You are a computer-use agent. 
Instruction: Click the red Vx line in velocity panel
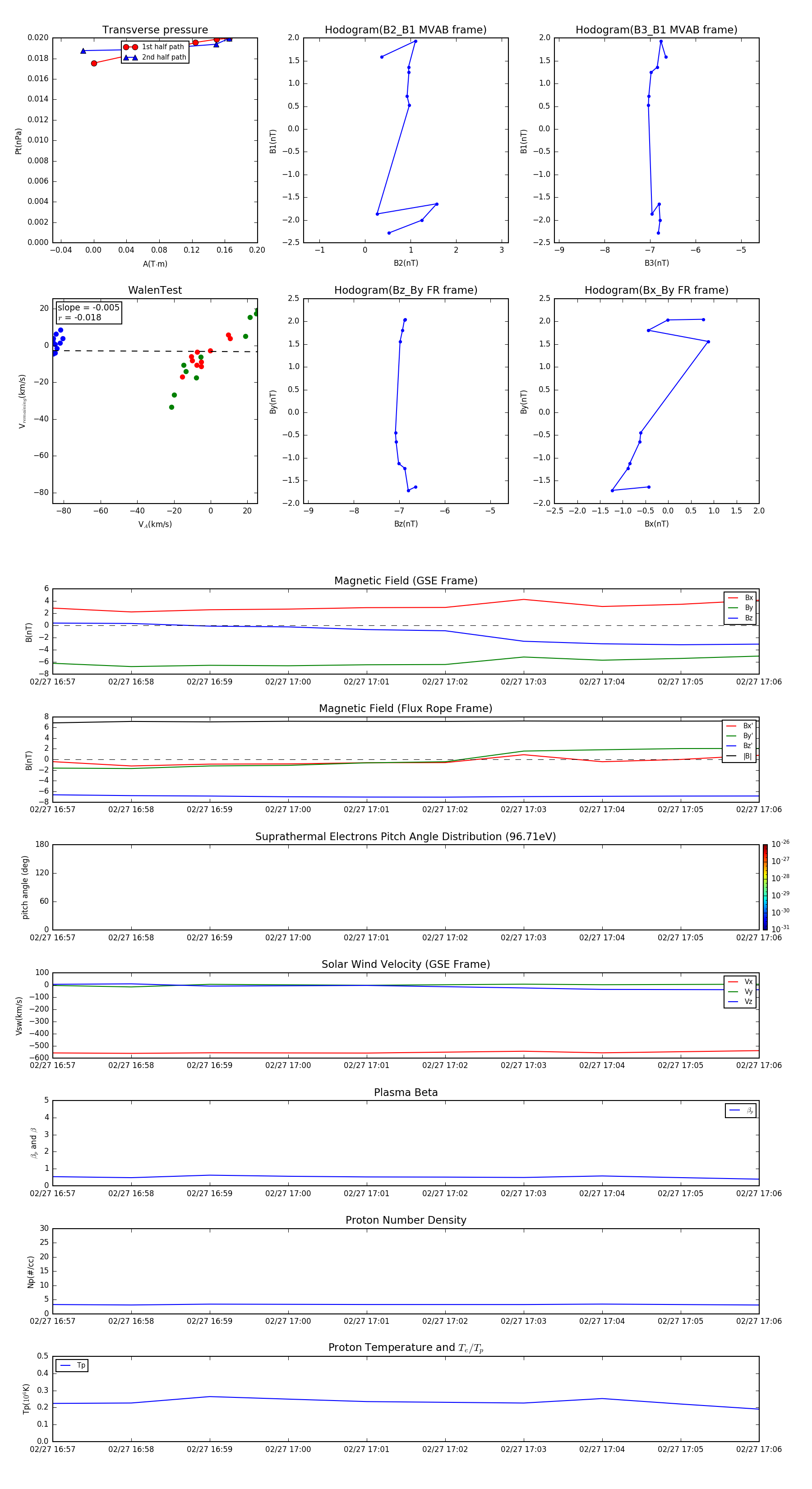pos(406,1053)
